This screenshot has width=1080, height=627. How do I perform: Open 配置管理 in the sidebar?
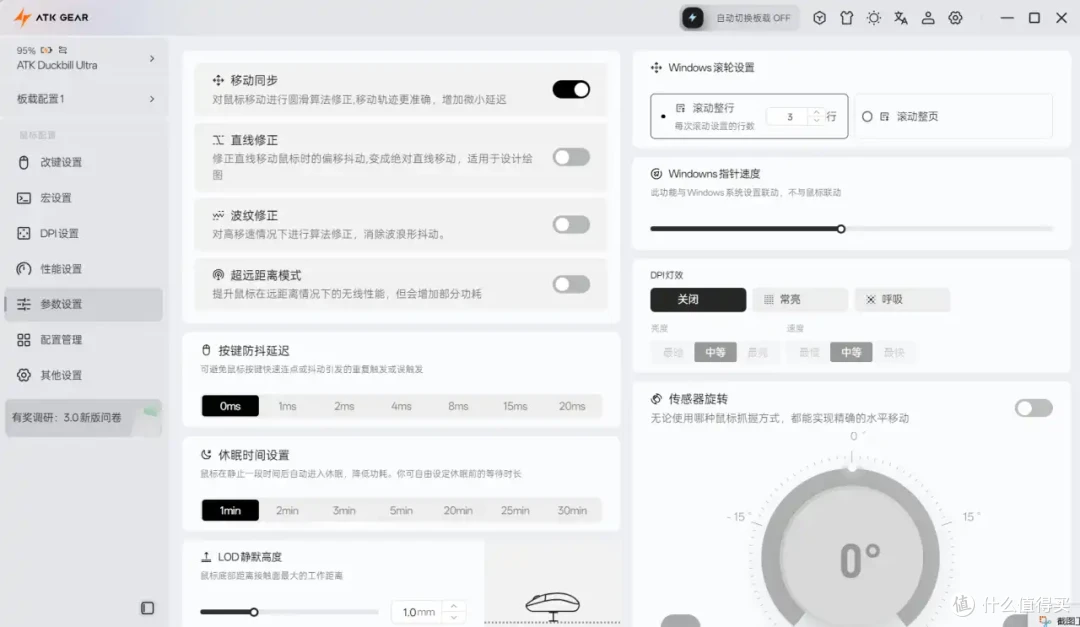[83, 340]
